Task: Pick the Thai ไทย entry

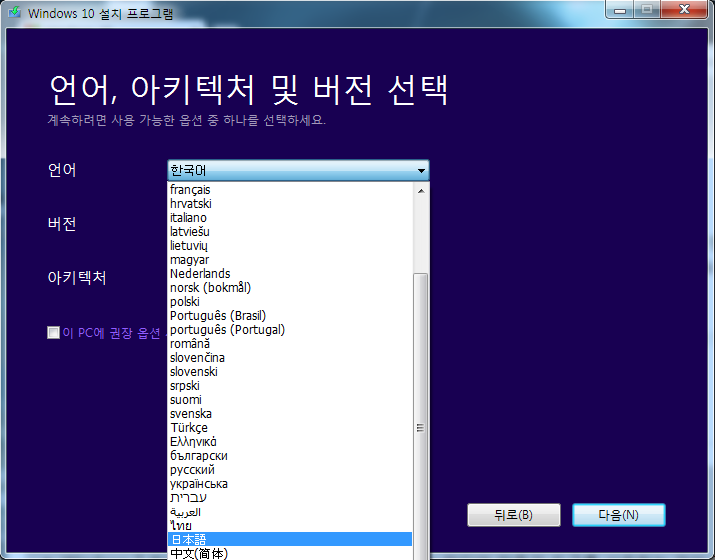Action: pyautogui.click(x=290, y=526)
